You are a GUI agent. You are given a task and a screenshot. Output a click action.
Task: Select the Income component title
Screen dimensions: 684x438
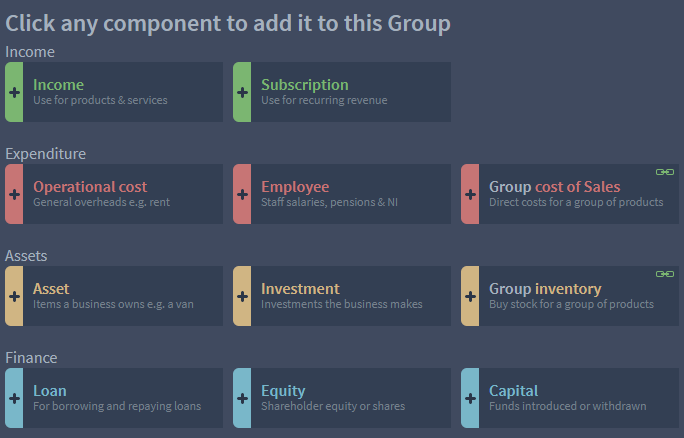coord(58,85)
